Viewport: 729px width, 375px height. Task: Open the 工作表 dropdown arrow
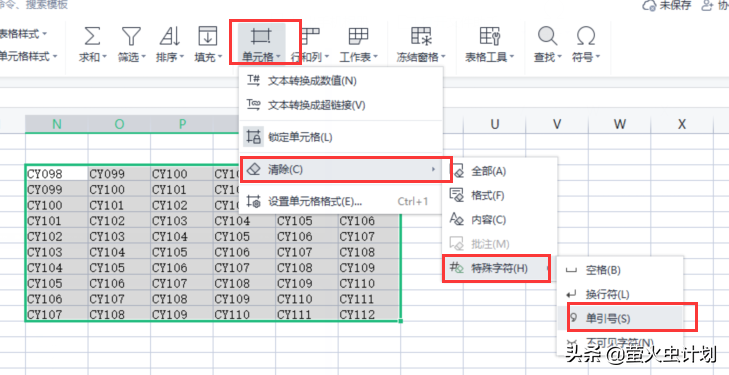[x=375, y=57]
